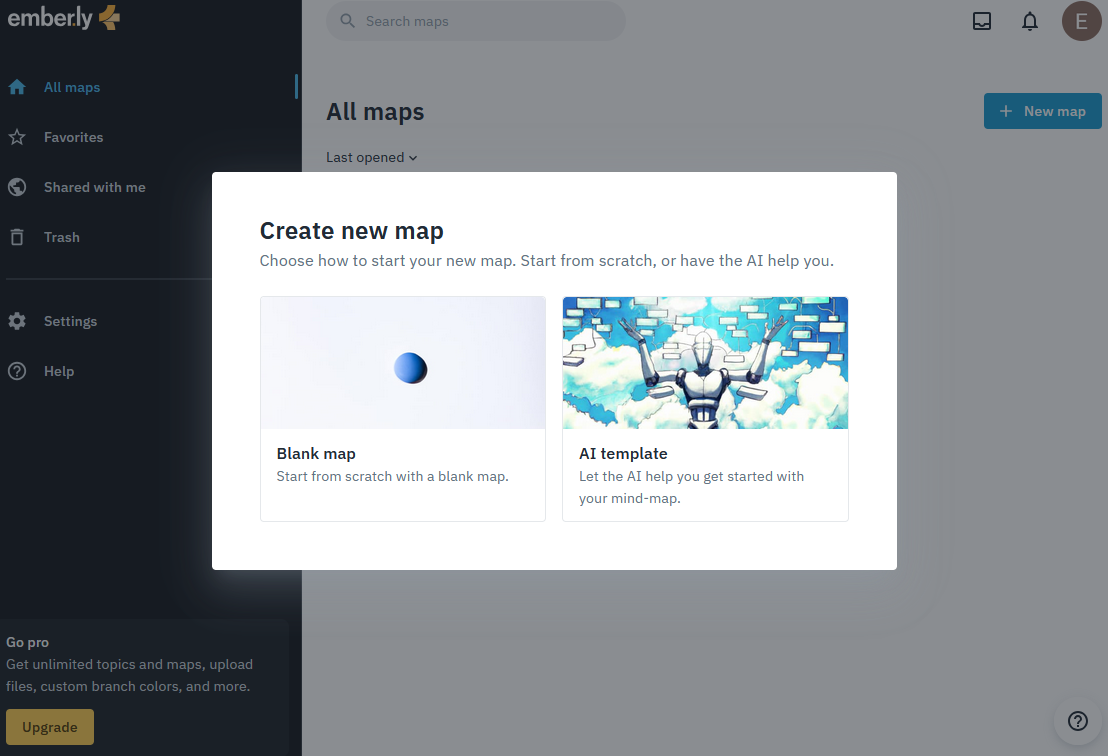
Task: Open the Shared with me section
Action: [x=94, y=187]
